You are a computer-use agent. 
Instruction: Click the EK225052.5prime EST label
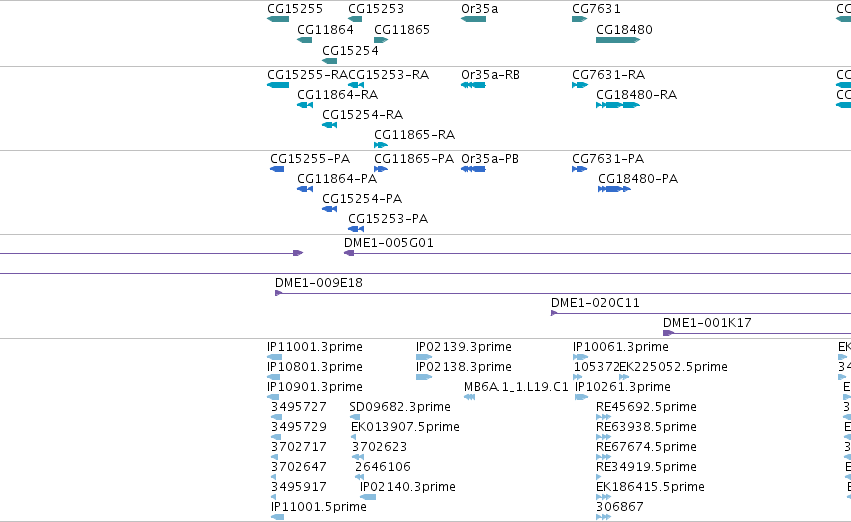point(674,367)
